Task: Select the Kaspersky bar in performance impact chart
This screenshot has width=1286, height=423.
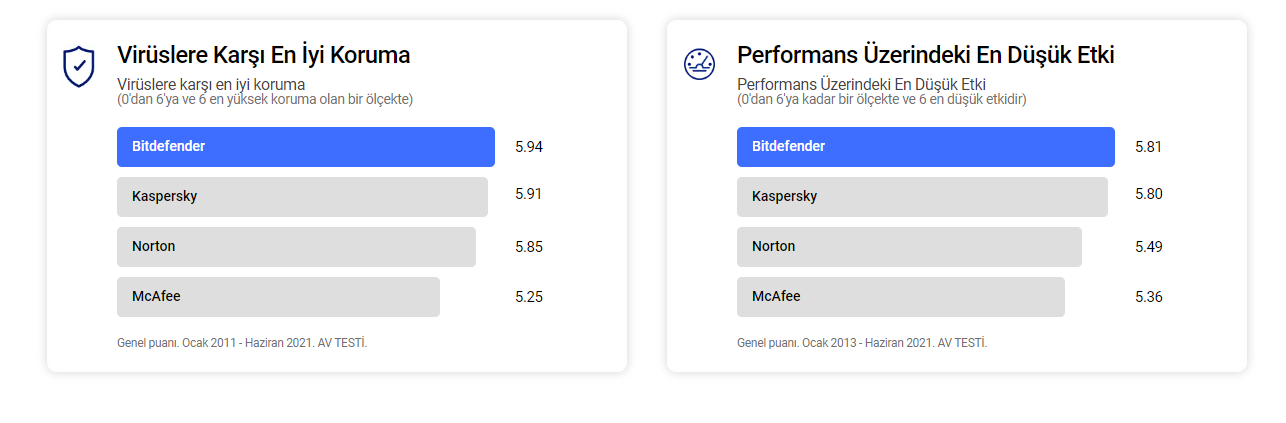Action: (x=922, y=197)
